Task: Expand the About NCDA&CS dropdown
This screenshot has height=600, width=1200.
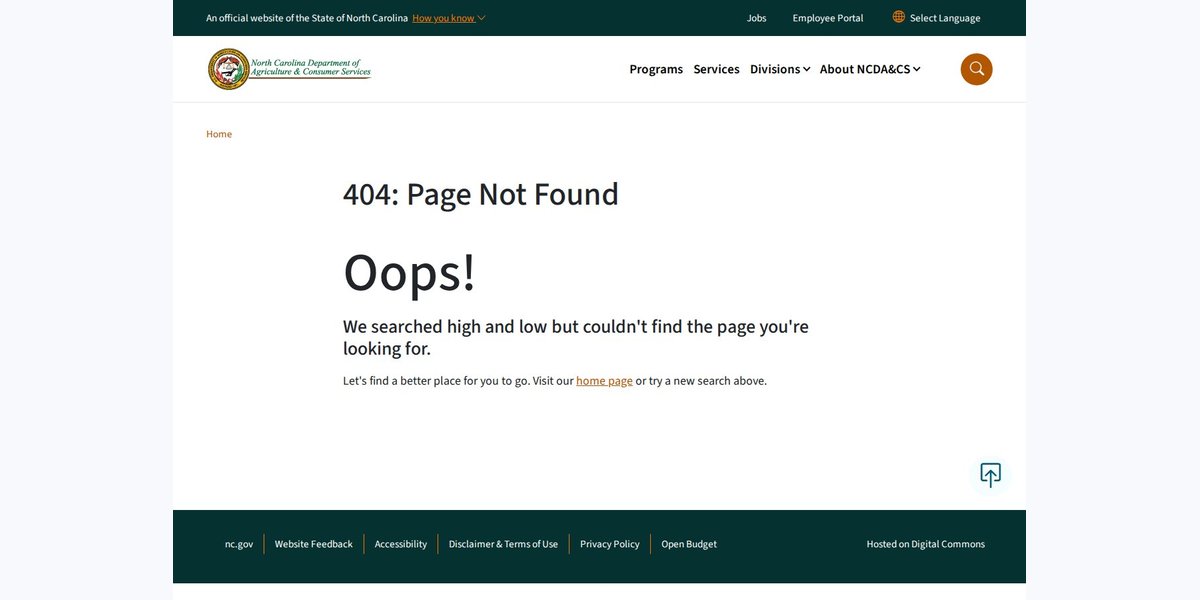Action: (870, 69)
